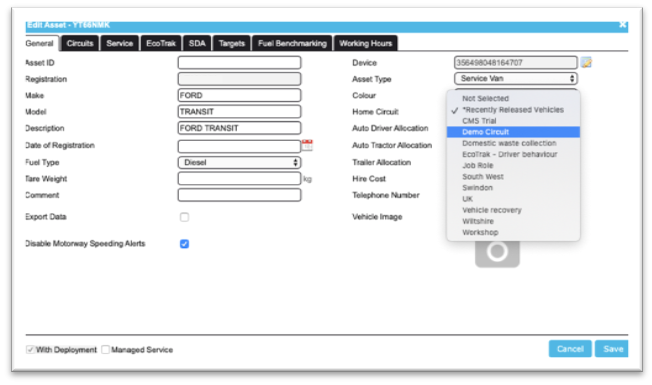Open the Asset Type Service Van dropdown
The image size is (652, 385).
516,79
